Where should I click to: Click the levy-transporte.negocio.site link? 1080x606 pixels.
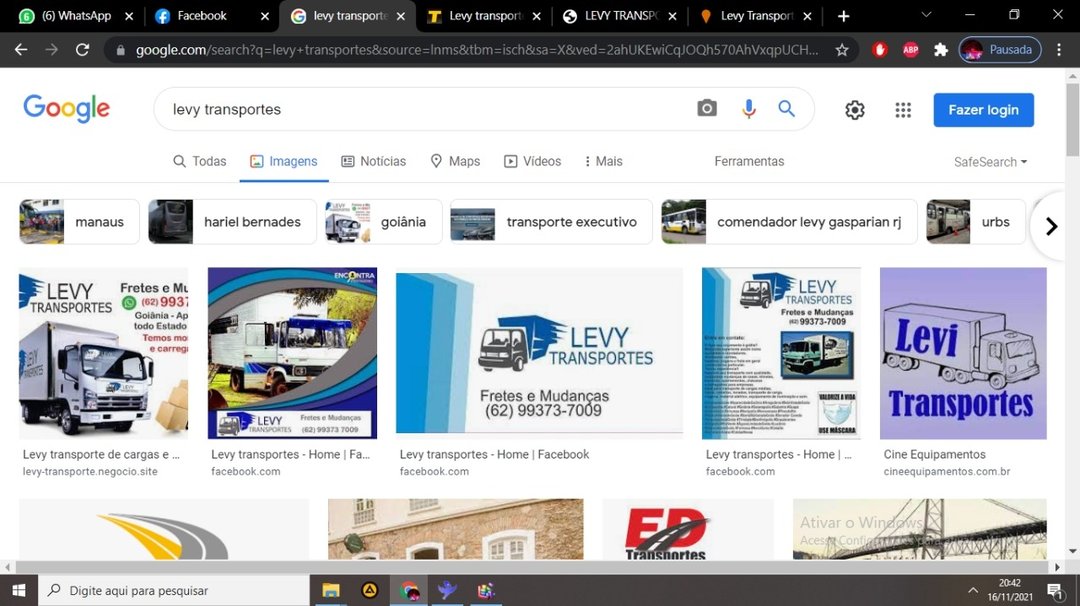tap(90, 472)
